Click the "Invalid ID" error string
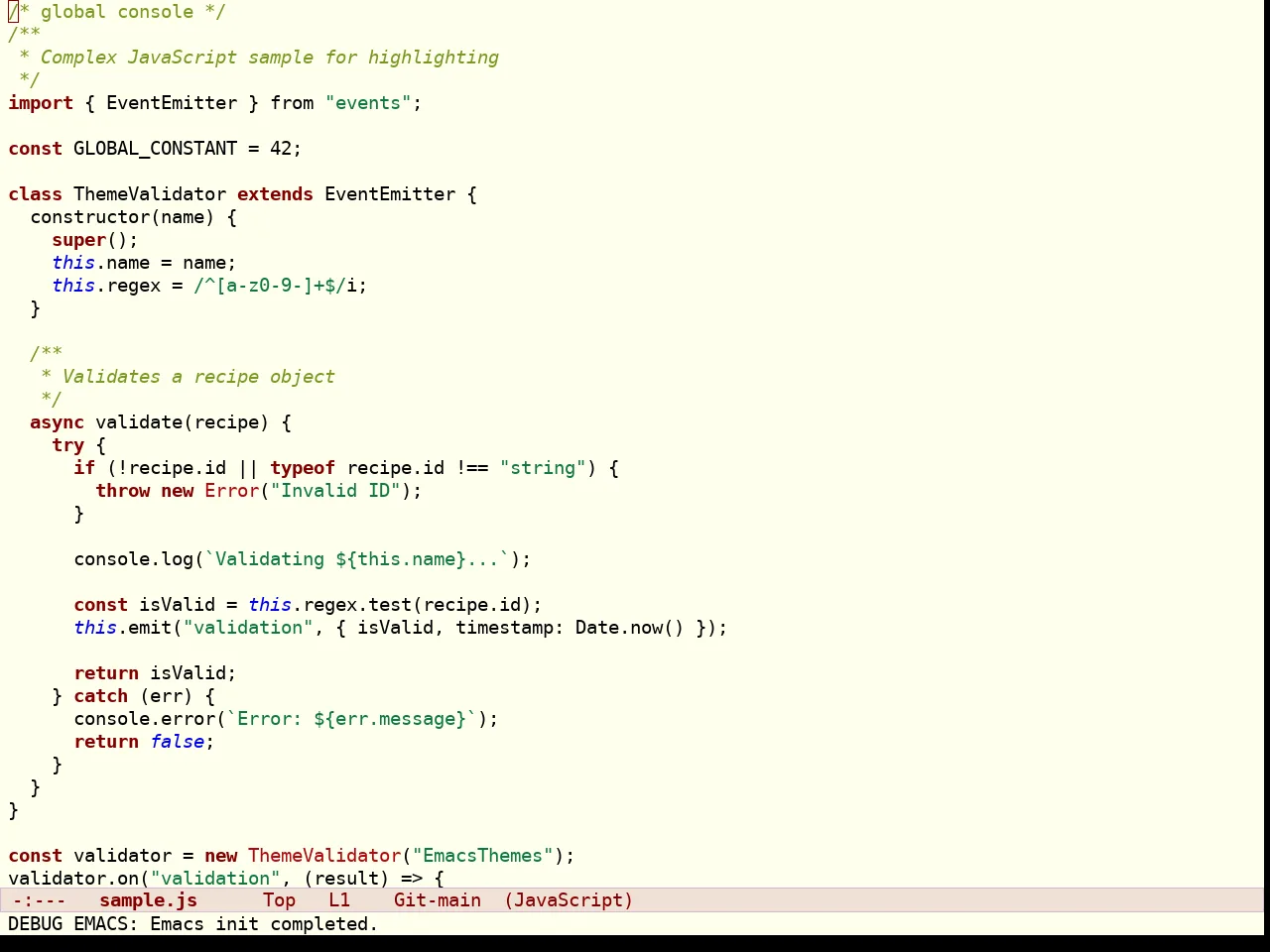1270x952 pixels. click(x=335, y=491)
